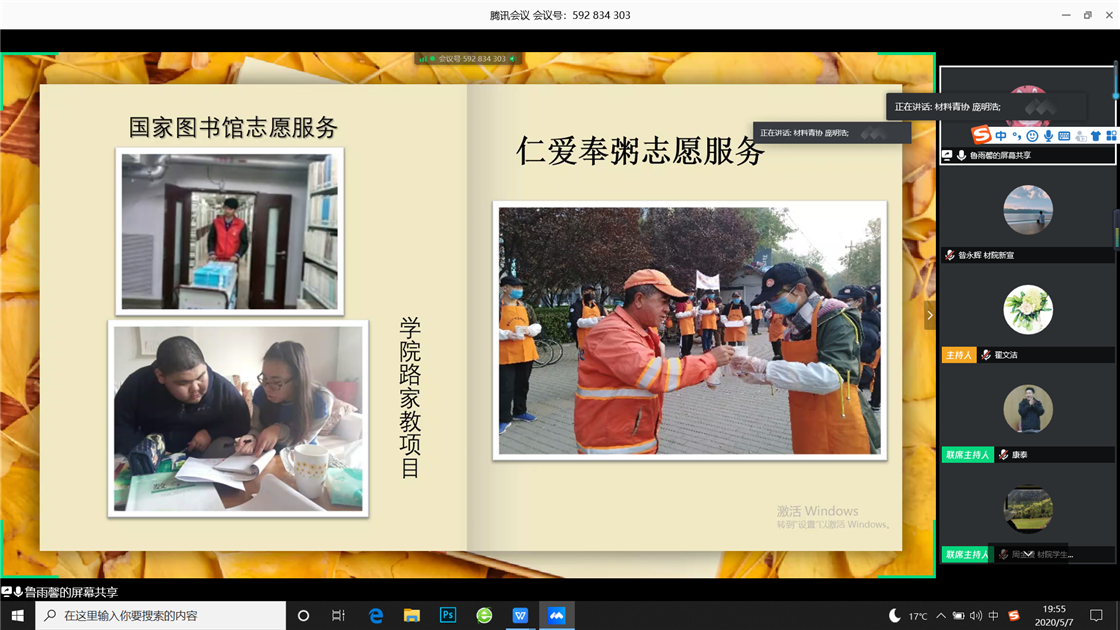Screen dimensions: 1120x630
Task: Show hidden system tray icons
Action: [941, 616]
